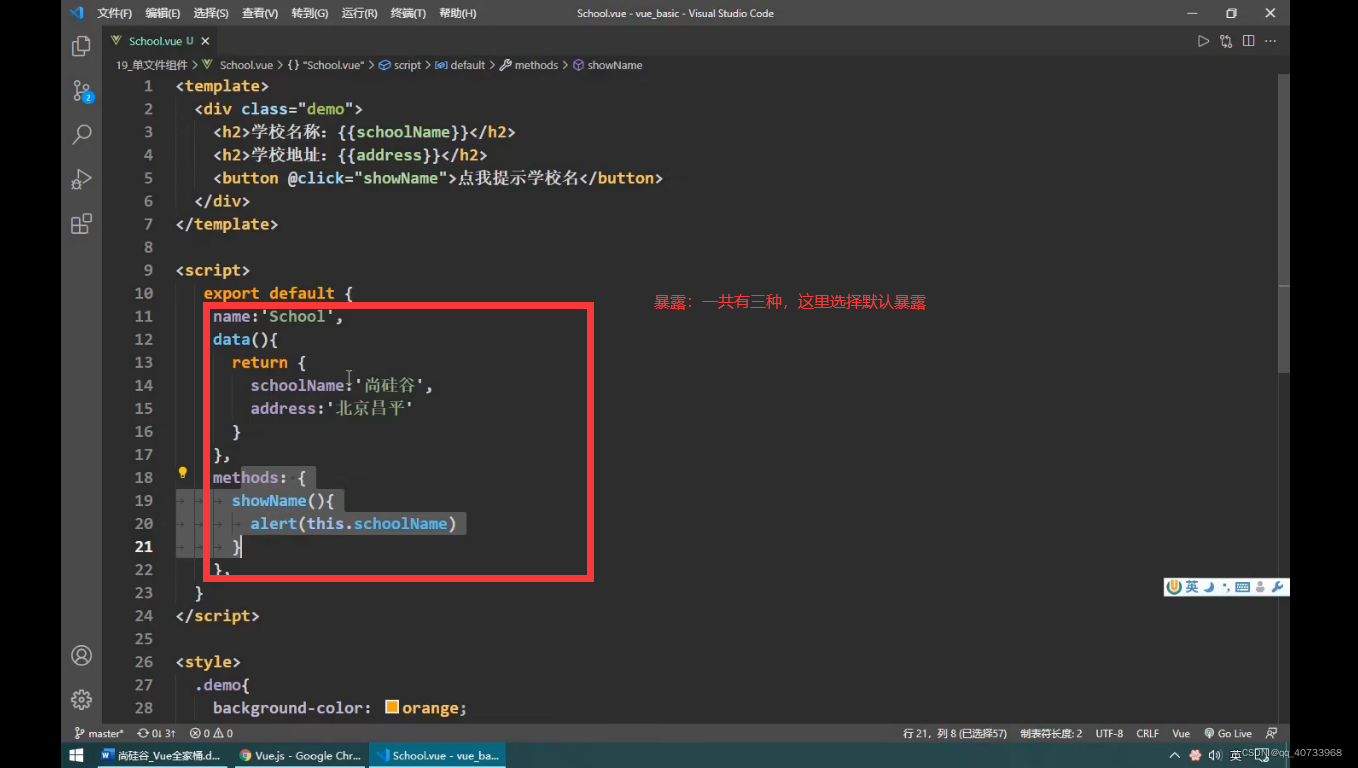Screen dimensions: 1358x768
Task: Open the 转到(G) menu
Action: [310, 13]
